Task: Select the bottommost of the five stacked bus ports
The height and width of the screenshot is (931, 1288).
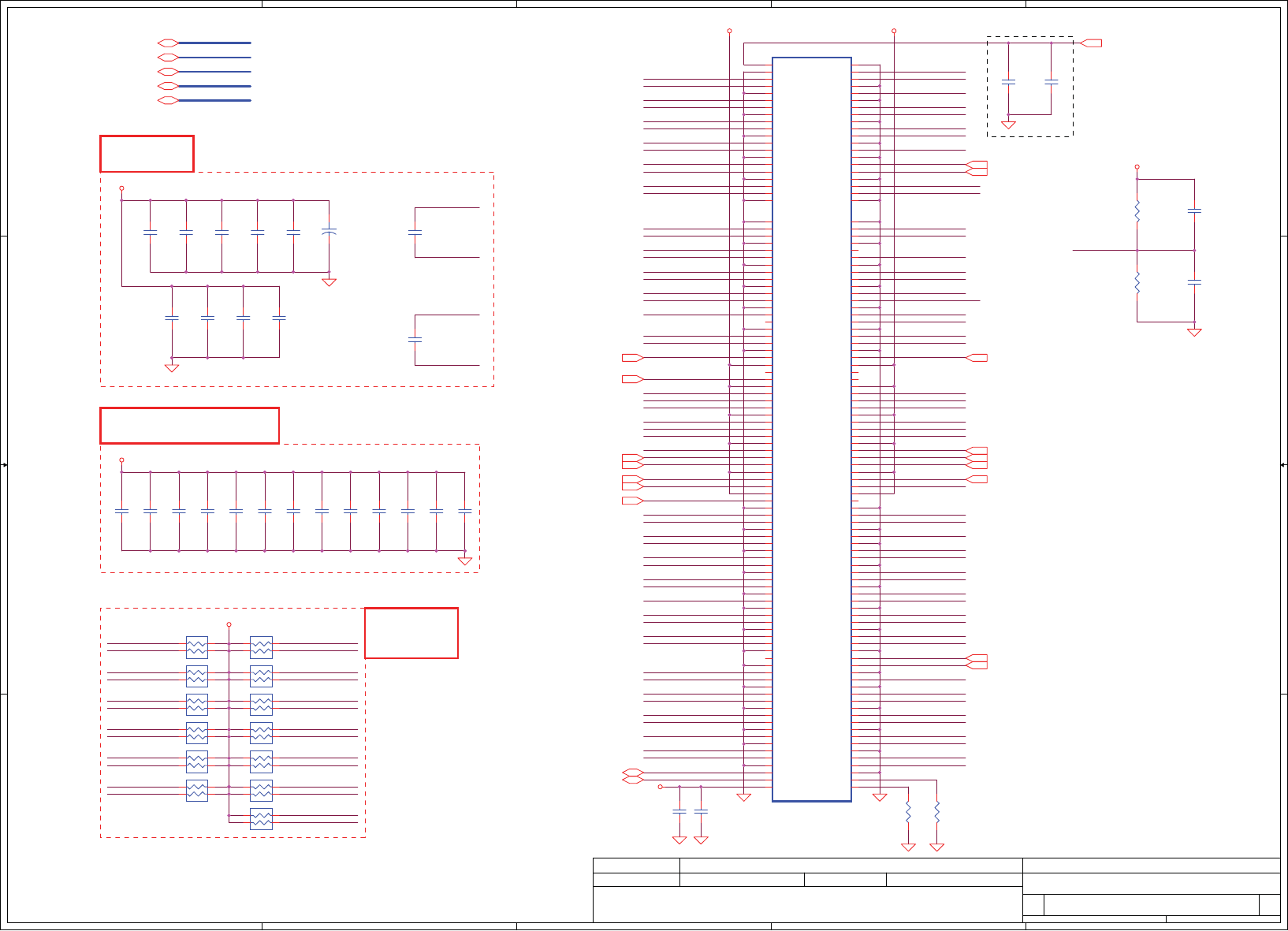Action: tap(168, 100)
